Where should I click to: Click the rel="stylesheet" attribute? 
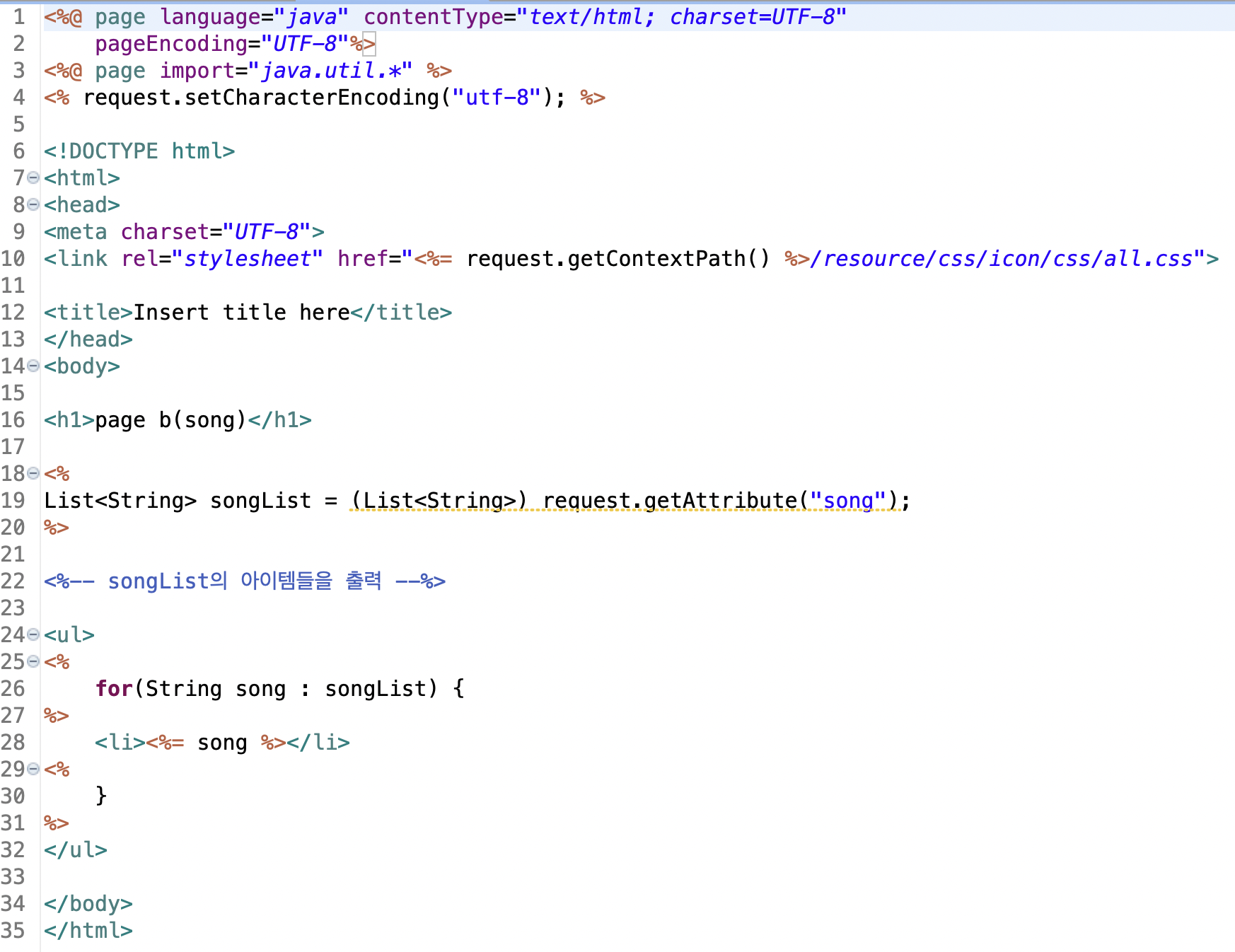[222, 259]
